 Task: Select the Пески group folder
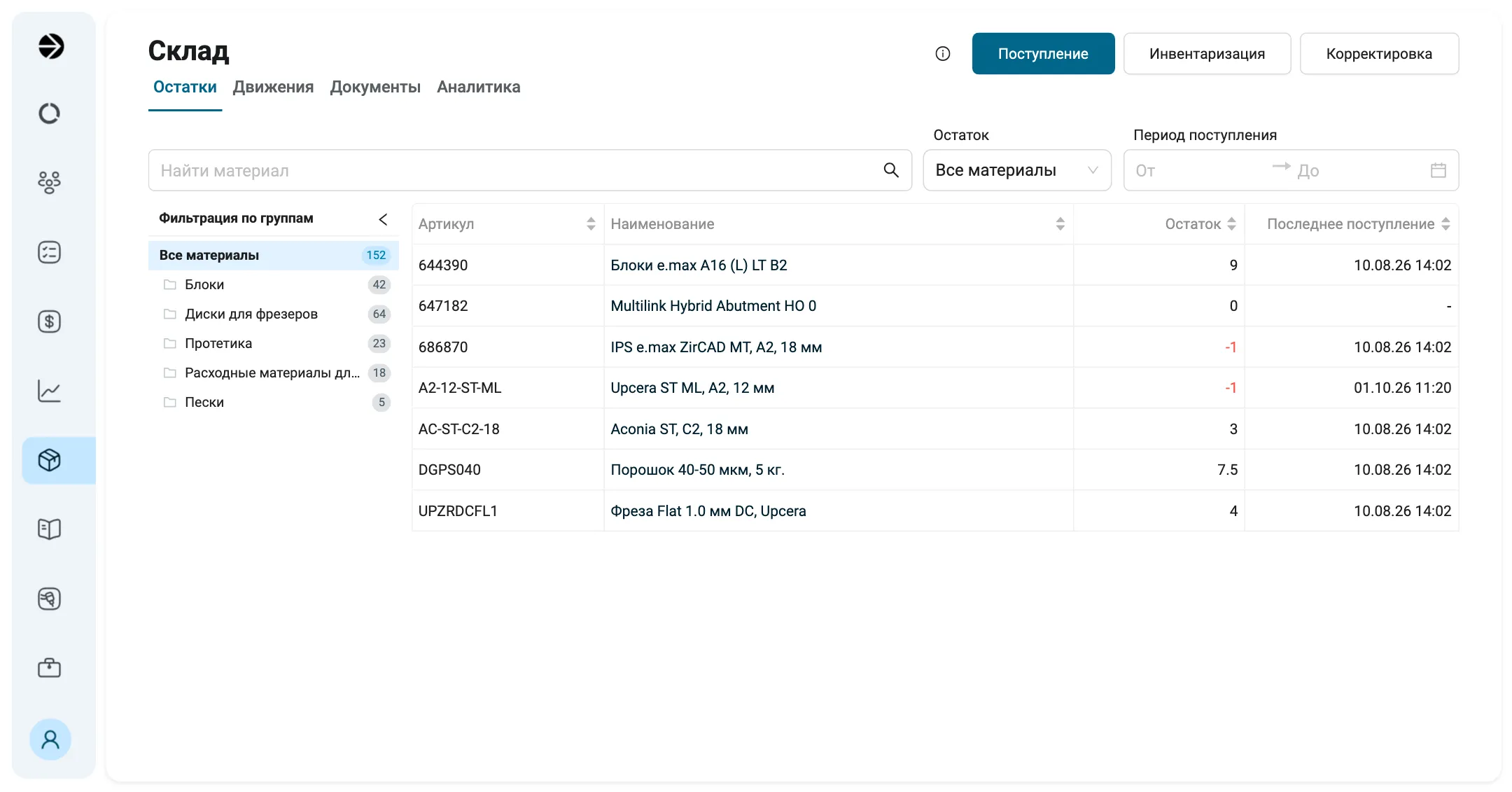(x=274, y=402)
